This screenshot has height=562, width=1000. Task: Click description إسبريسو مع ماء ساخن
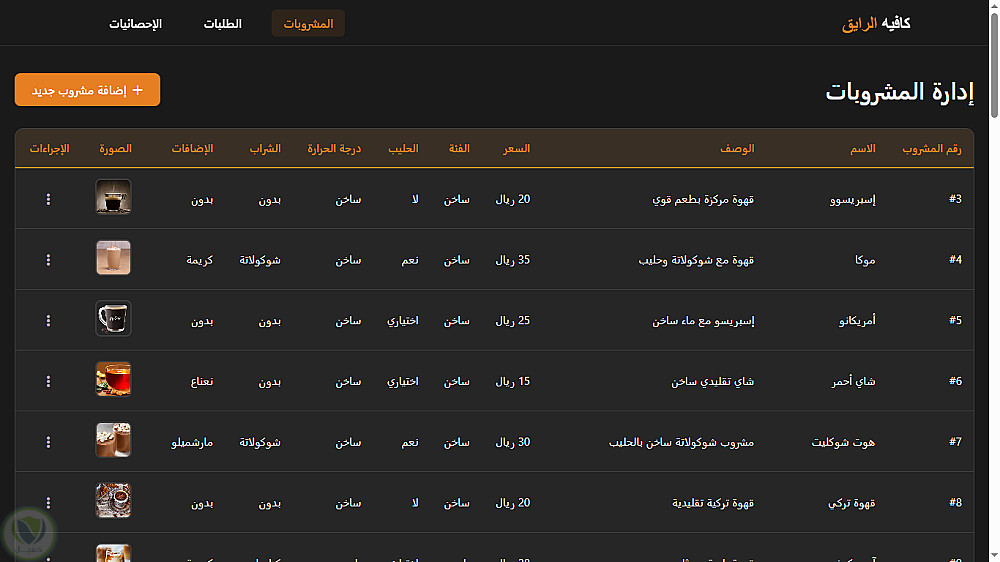tap(703, 321)
